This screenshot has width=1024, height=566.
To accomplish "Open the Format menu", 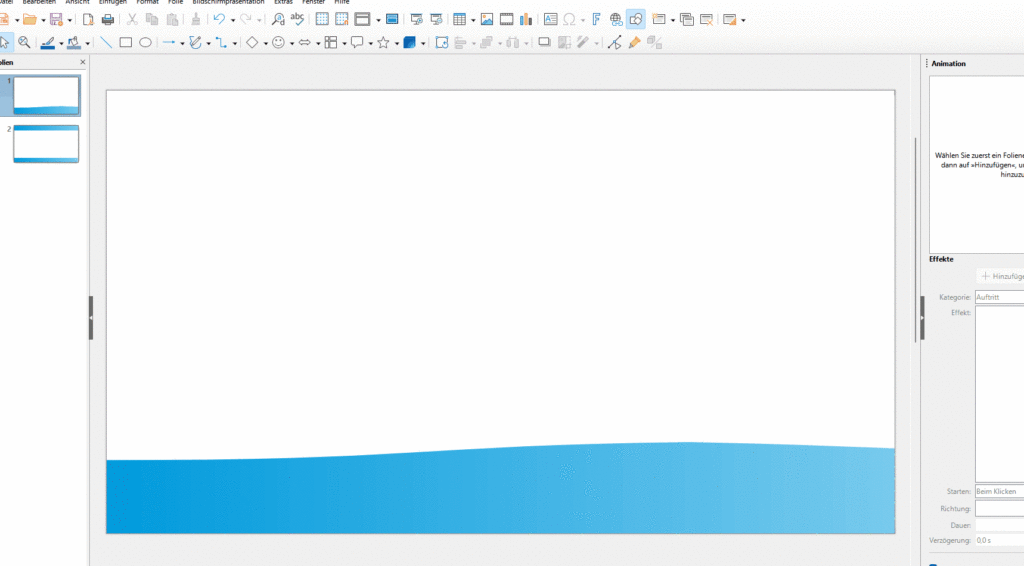I will (x=147, y=3).
